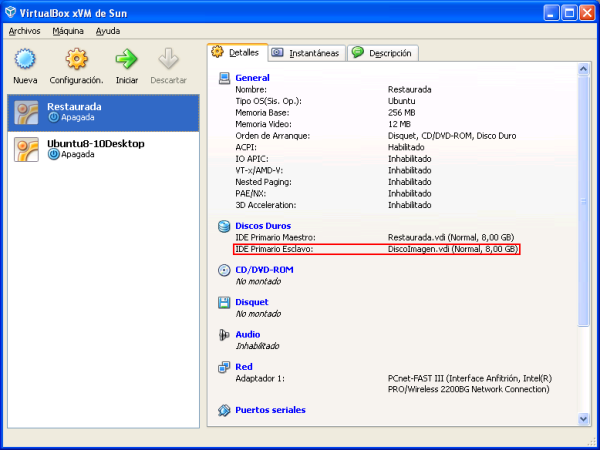This screenshot has width=600, height=450.
Task: Click the Audio speaker icon
Action: pyautogui.click(x=224, y=335)
